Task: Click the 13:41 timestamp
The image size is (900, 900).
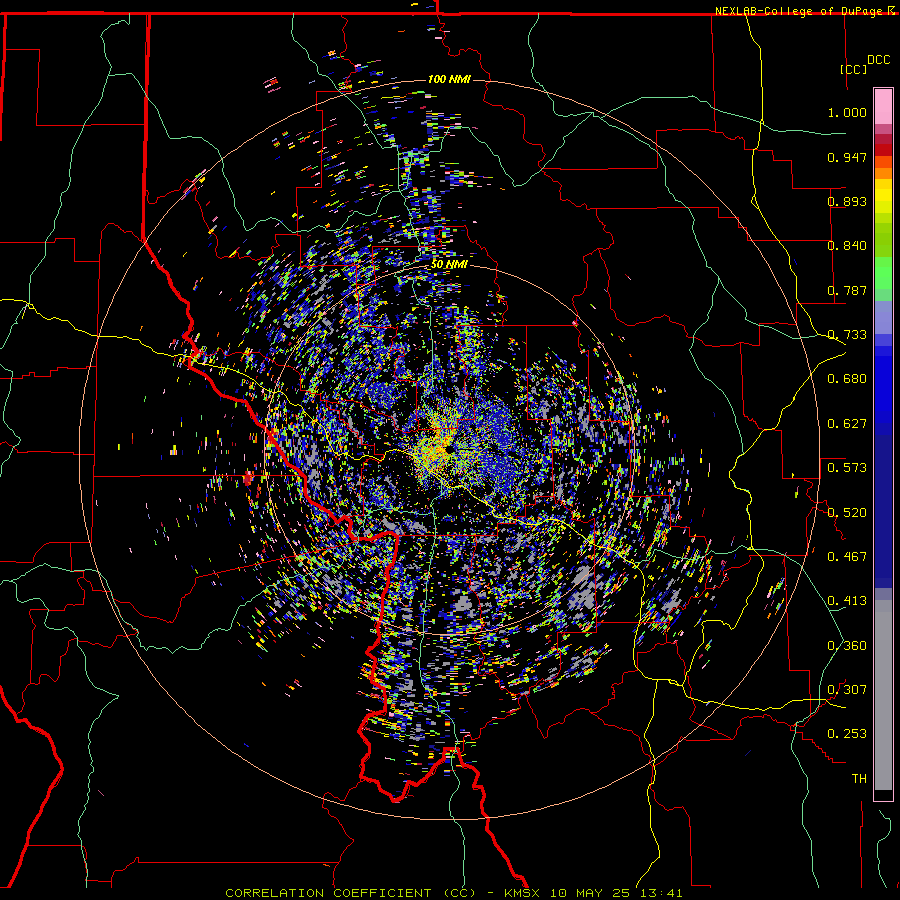Action: coord(661,893)
